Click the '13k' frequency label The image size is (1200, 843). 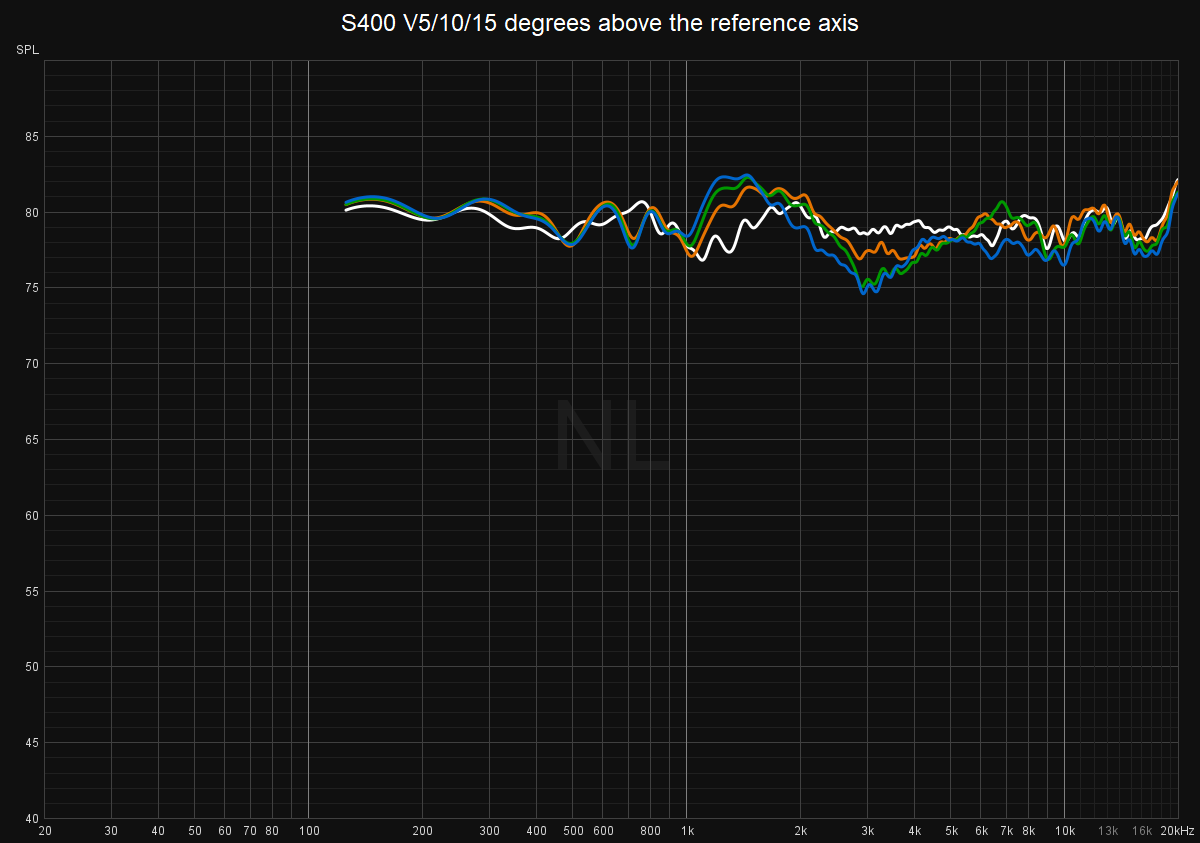[1108, 831]
